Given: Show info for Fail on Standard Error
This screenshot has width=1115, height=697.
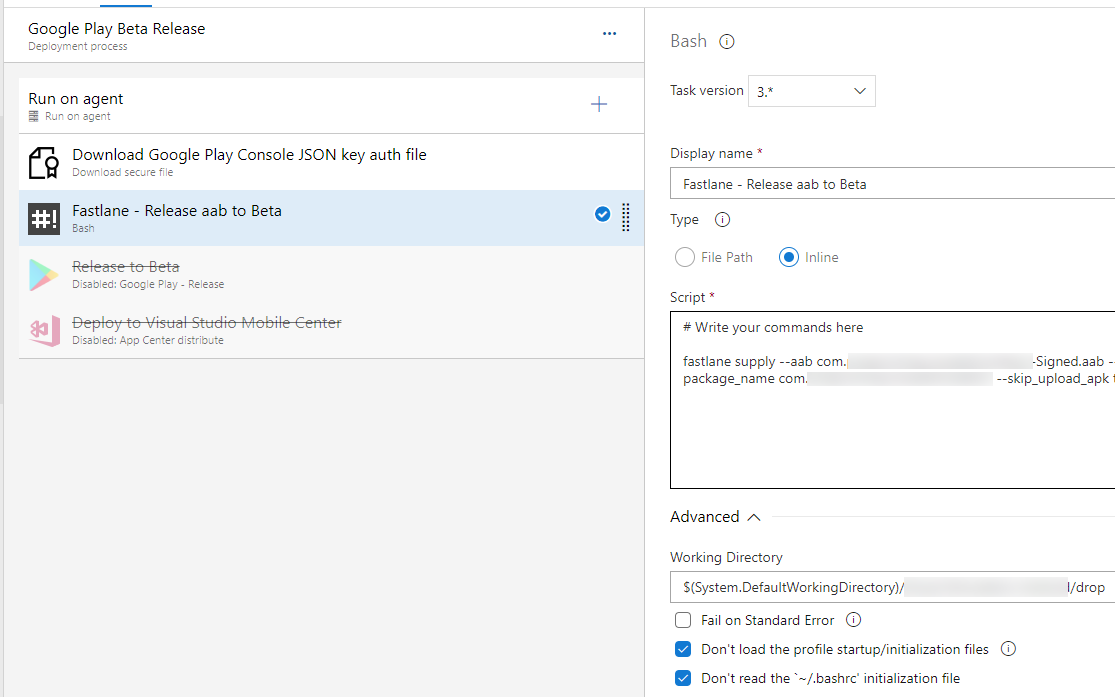Looking at the screenshot, I should pos(853,619).
